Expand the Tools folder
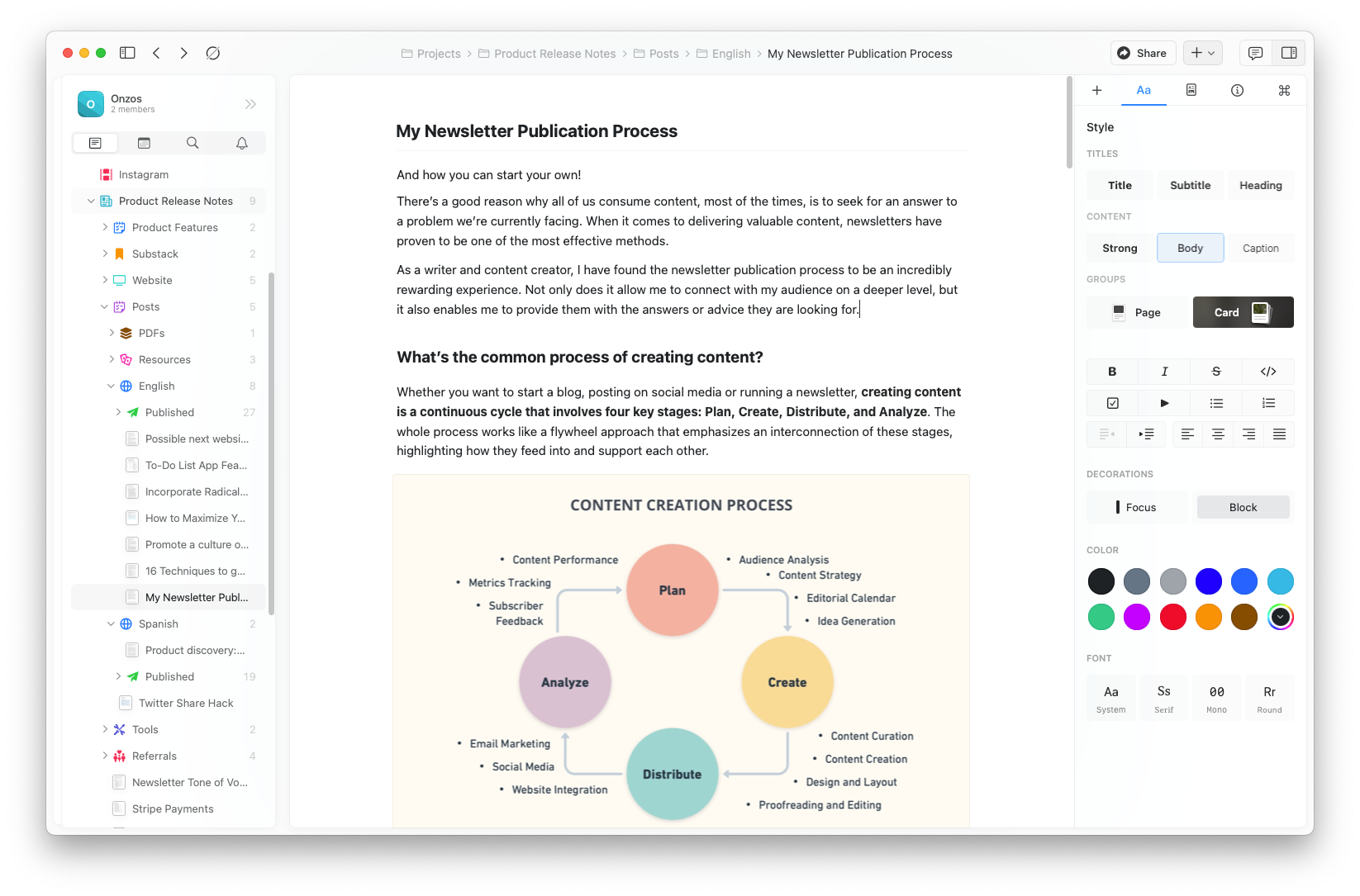 pyautogui.click(x=104, y=729)
